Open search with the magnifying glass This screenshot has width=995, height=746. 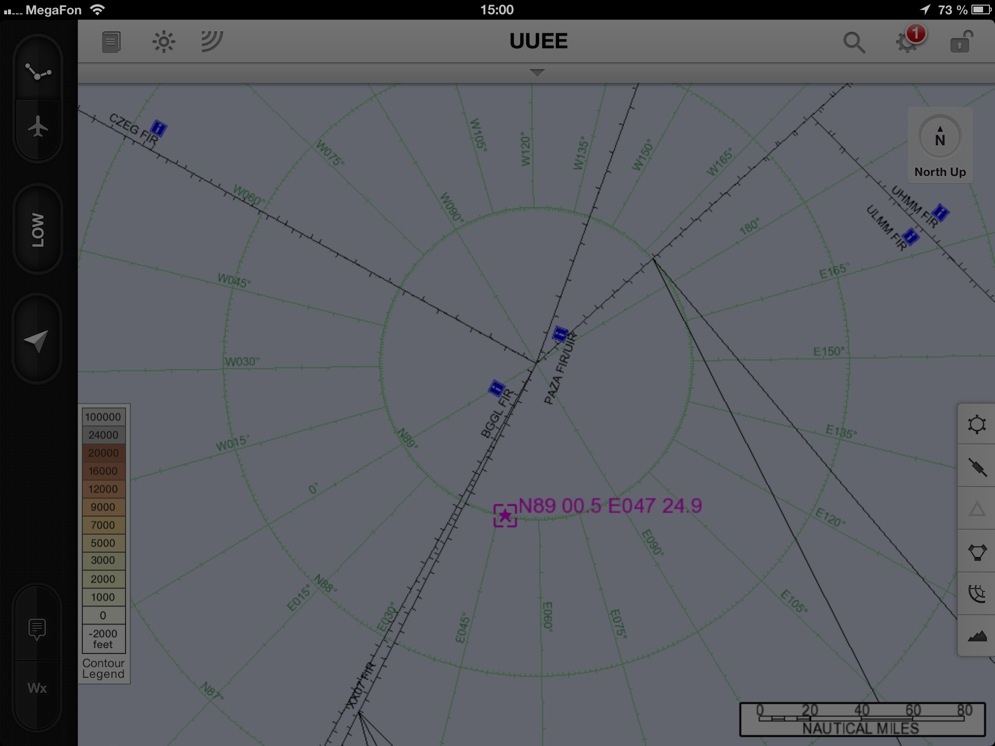point(853,42)
